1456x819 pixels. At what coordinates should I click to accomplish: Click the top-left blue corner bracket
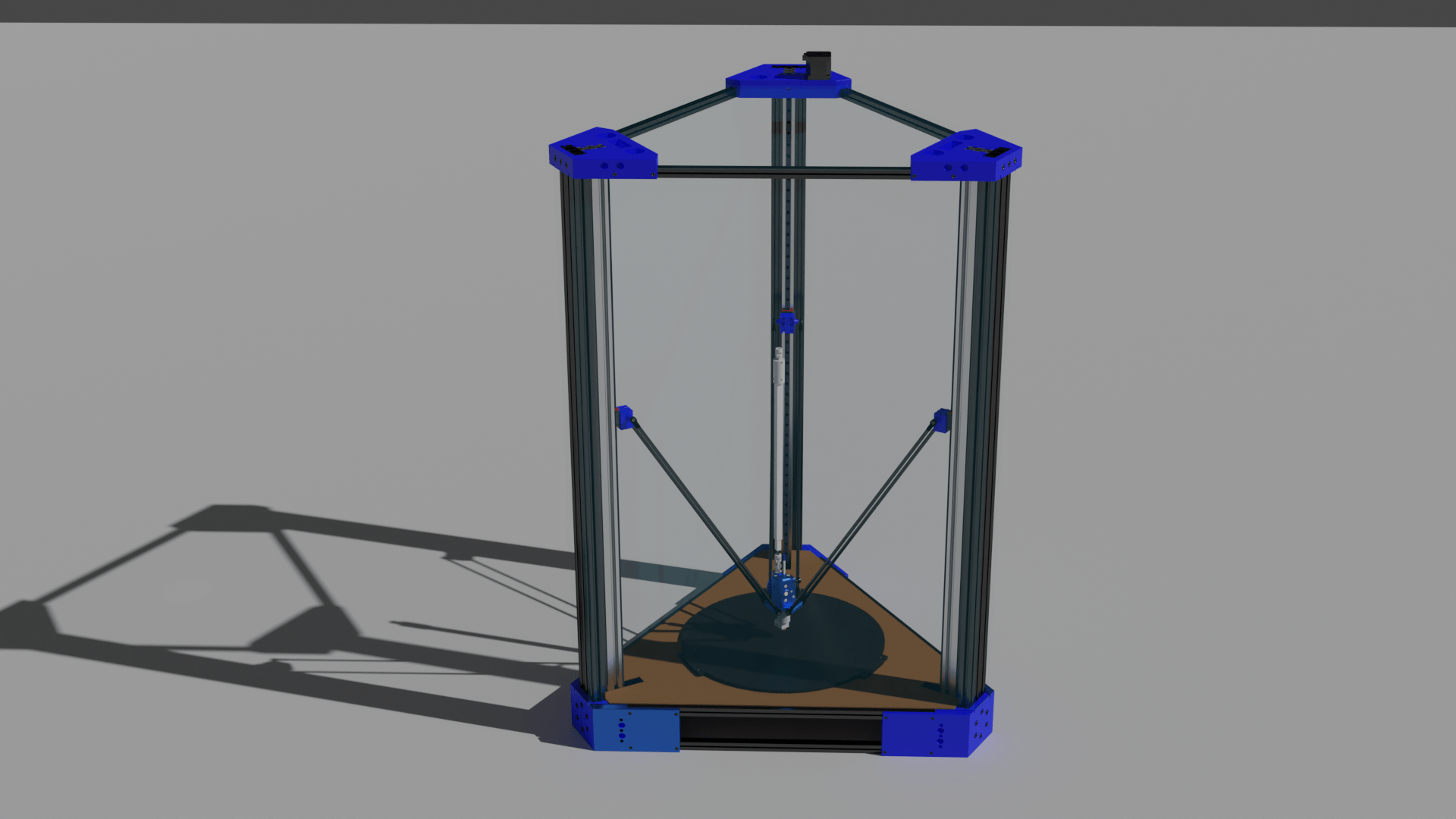603,152
